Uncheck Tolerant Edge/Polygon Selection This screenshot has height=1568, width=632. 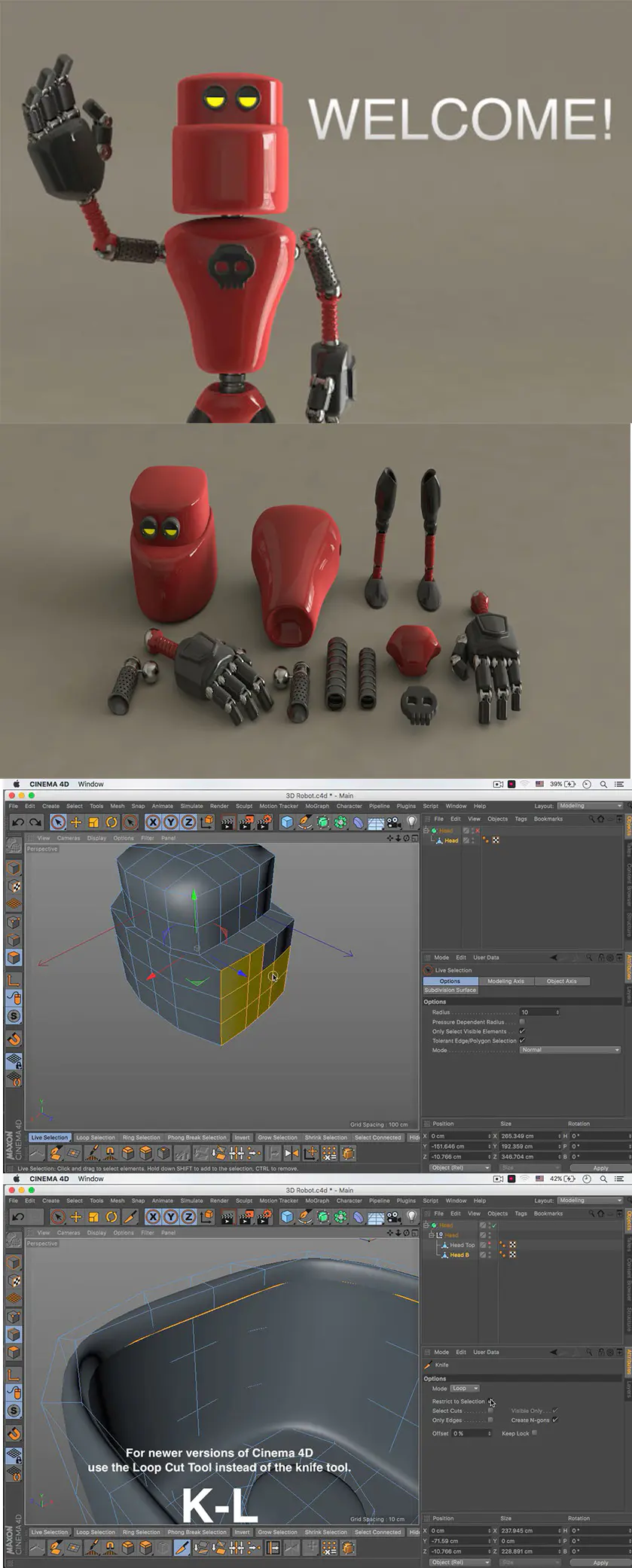[x=521, y=1041]
